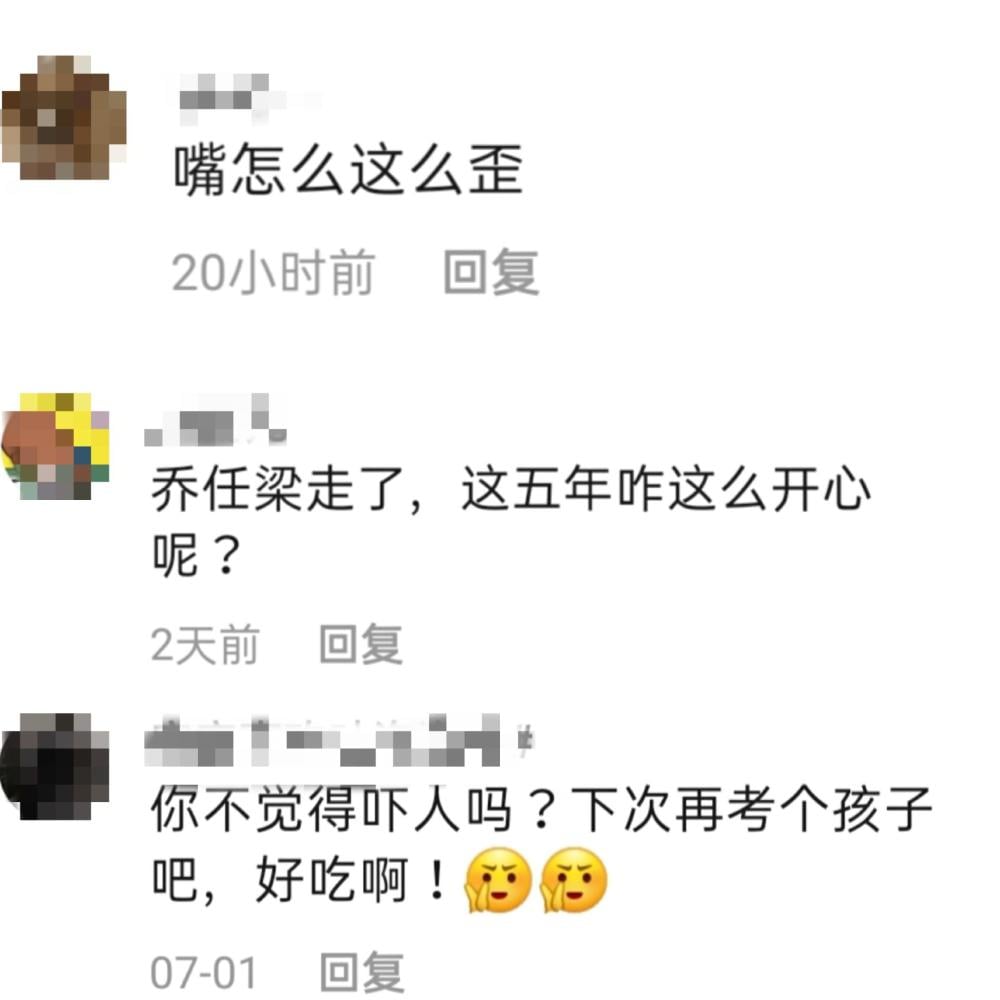Image resolution: width=1000 pixels, height=1000 pixels.
Task: Reply to the comment posted 2天前
Action: (361, 645)
